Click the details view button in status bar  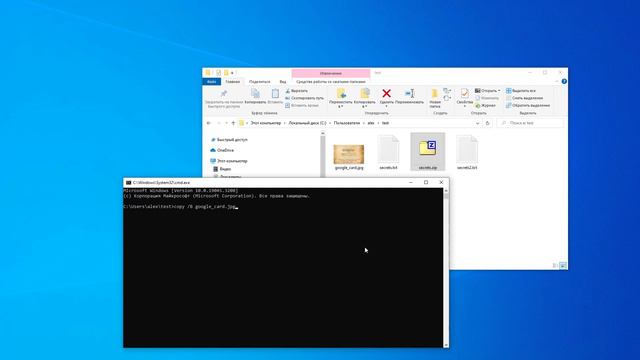click(x=555, y=266)
